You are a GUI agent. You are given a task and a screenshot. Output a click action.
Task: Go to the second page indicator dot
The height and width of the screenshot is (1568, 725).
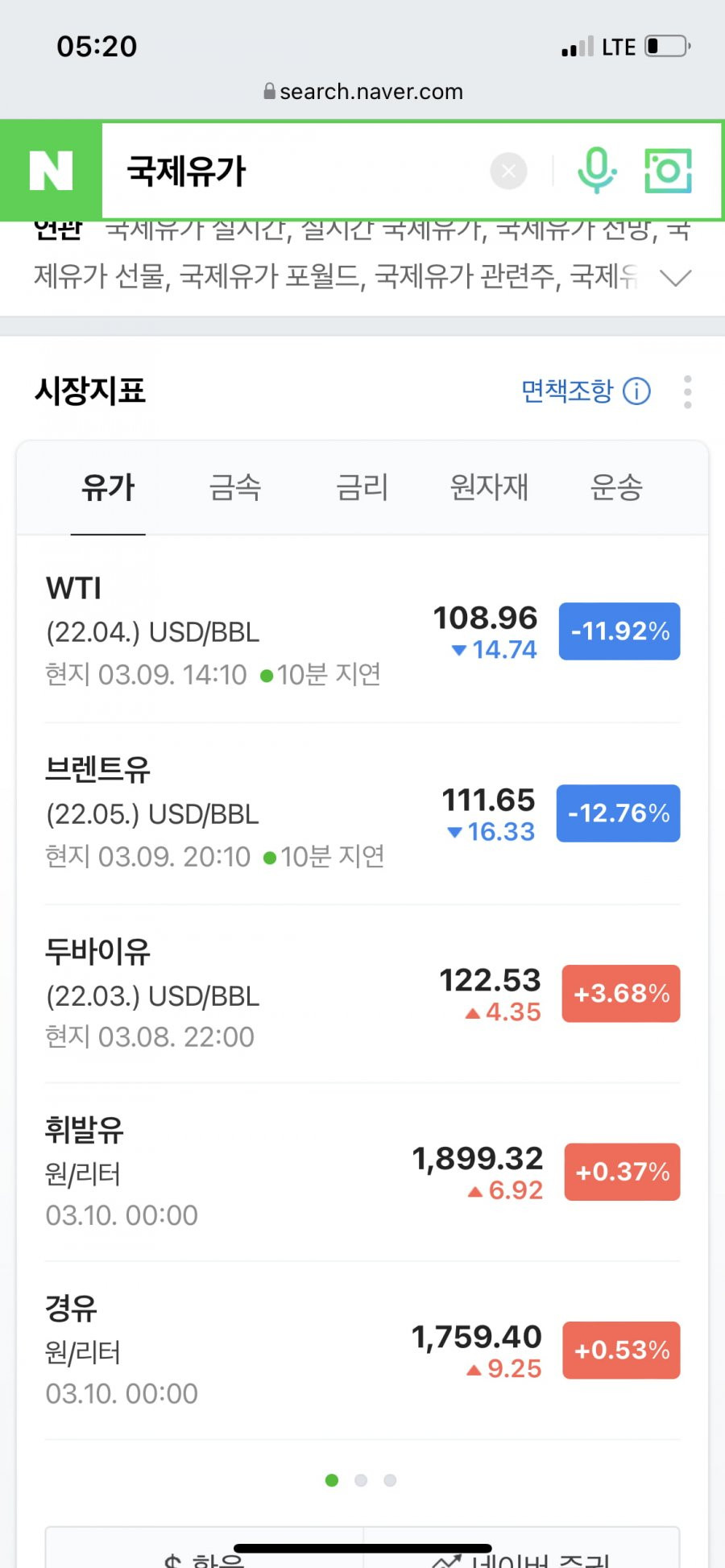coord(361,1480)
